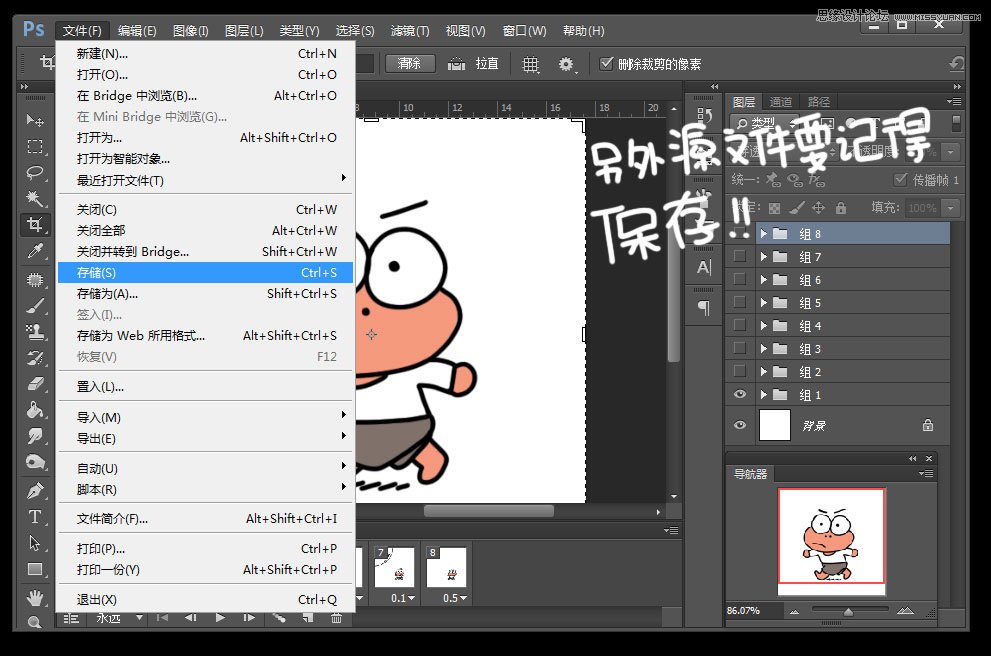Select the Rectangular Marquee tool

(35, 147)
